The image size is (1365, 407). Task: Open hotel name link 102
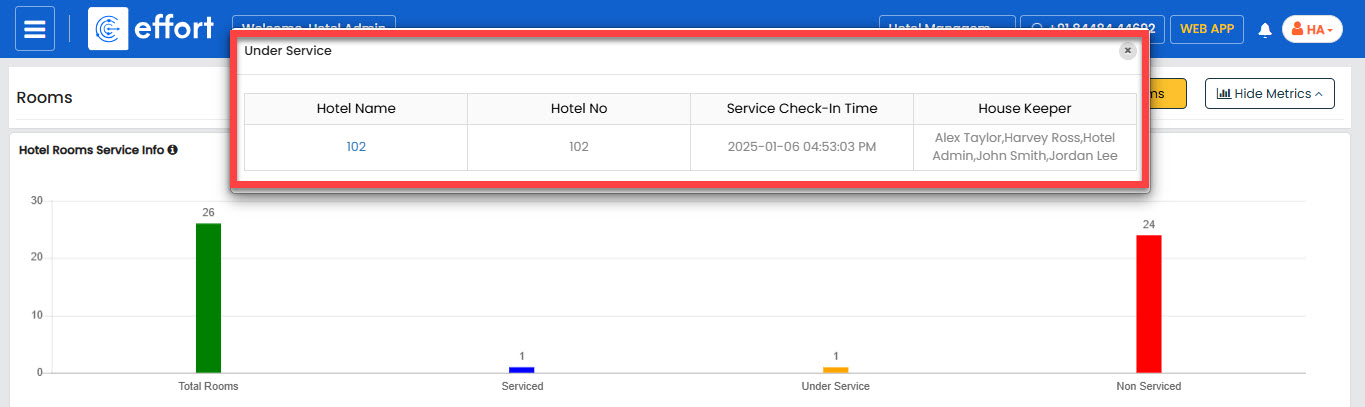[356, 147]
